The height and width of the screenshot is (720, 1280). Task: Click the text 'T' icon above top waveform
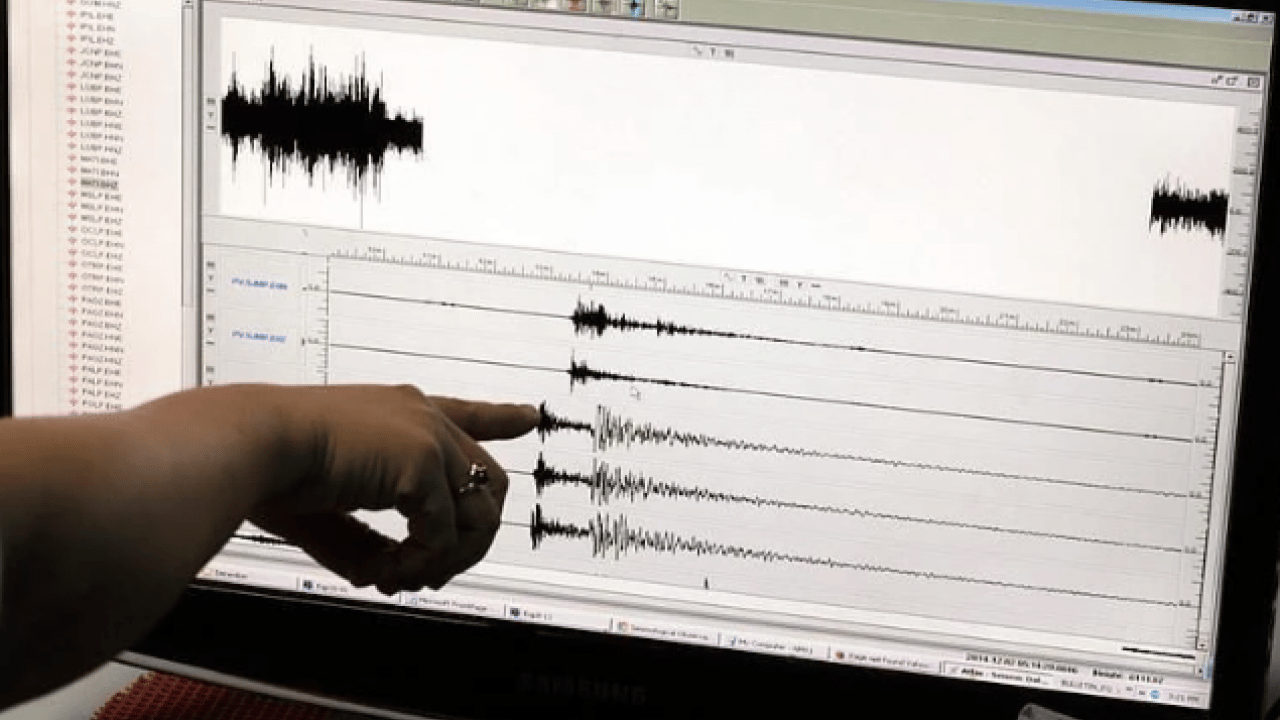click(x=713, y=51)
